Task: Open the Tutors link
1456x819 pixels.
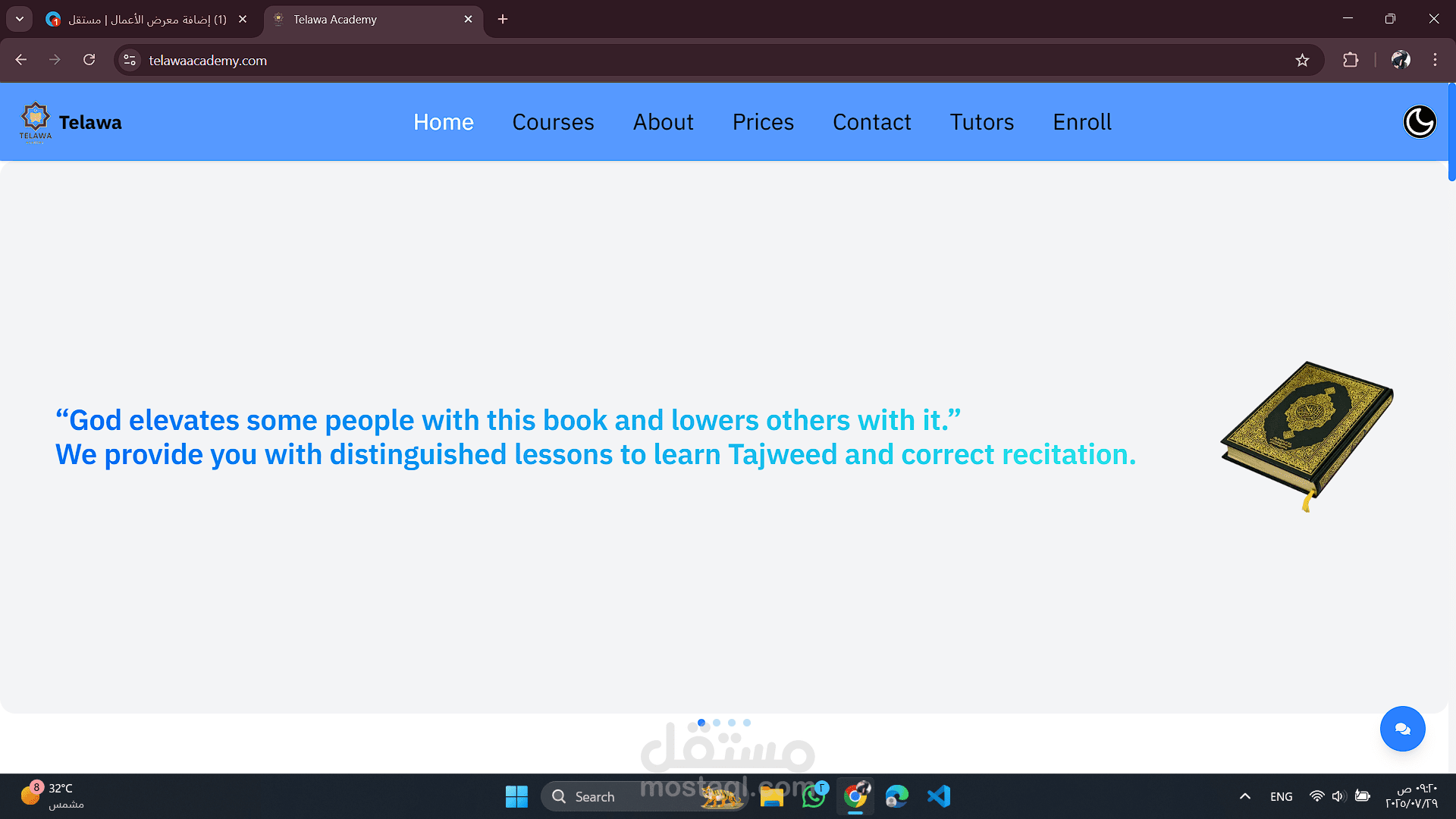Action: (981, 122)
